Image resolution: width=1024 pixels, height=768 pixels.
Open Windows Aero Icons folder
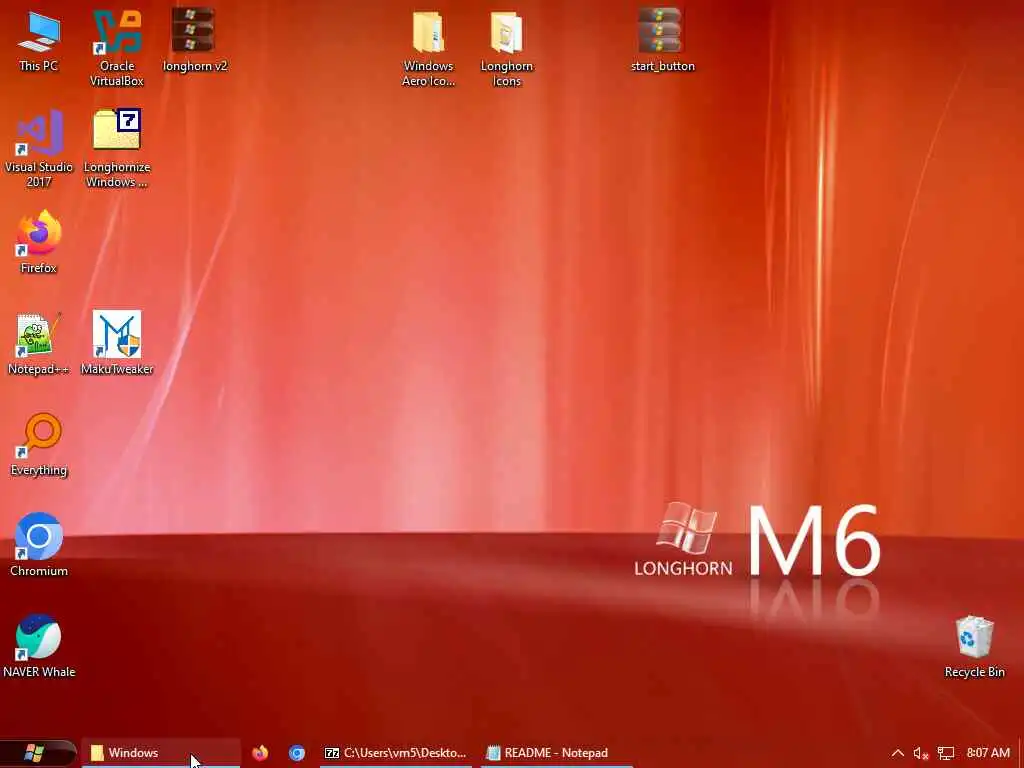[428, 48]
